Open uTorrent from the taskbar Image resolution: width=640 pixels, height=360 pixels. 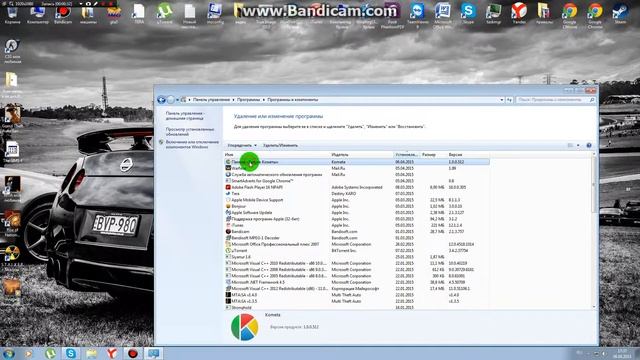51,353
